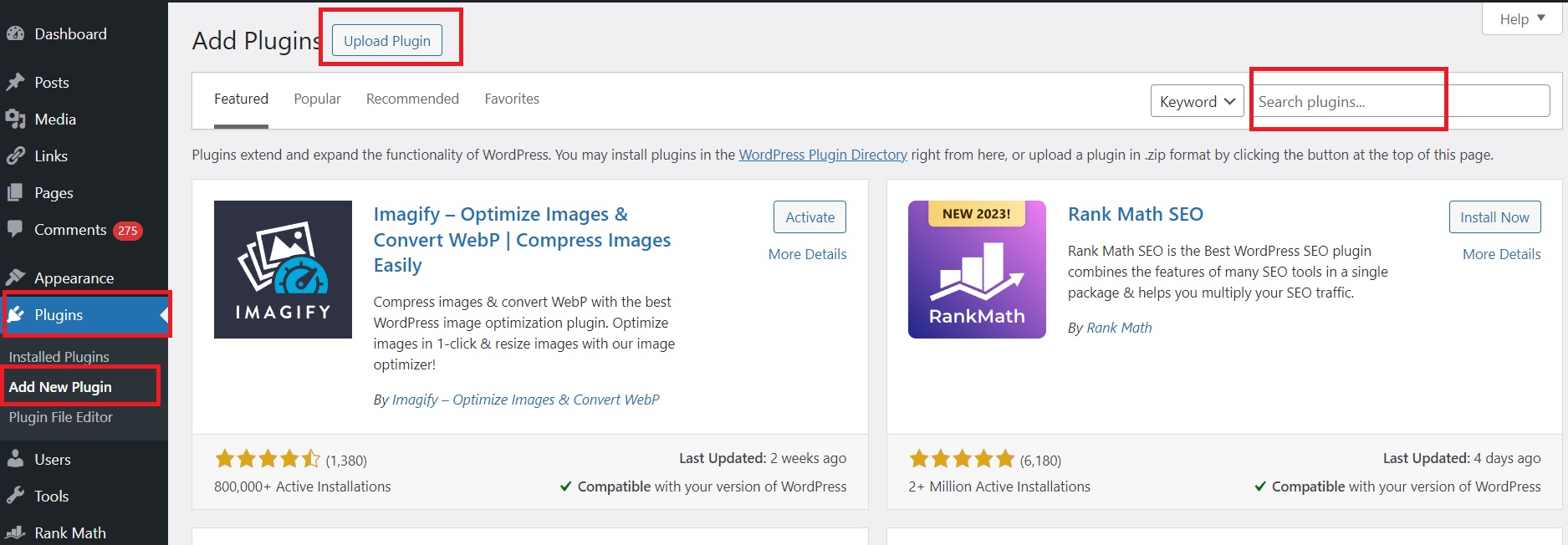Open the Media menu label
The image size is (1568, 545).
(x=55, y=120)
